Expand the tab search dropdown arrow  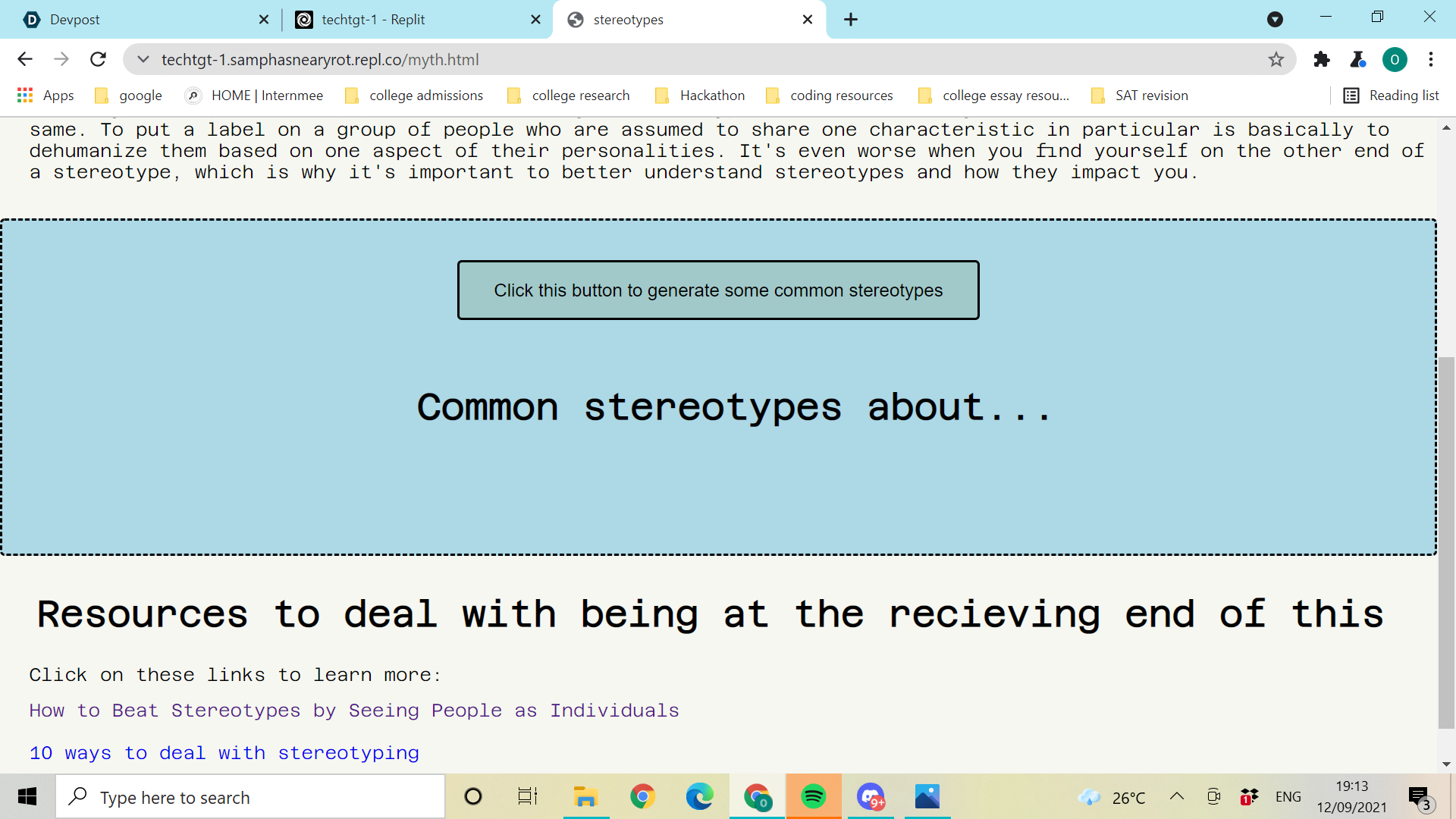(x=1275, y=20)
